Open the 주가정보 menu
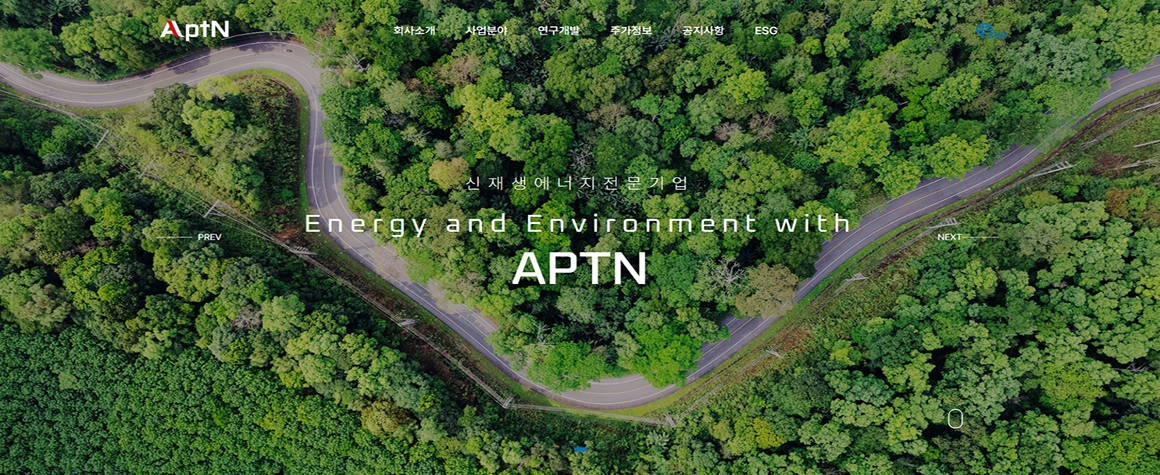1160x475 pixels. pos(631,31)
